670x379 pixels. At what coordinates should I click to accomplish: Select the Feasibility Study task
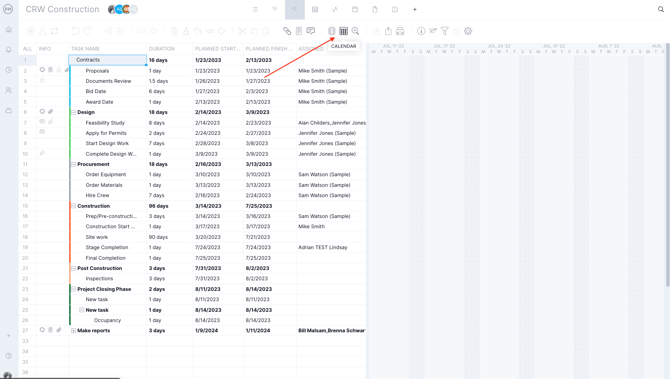click(105, 123)
